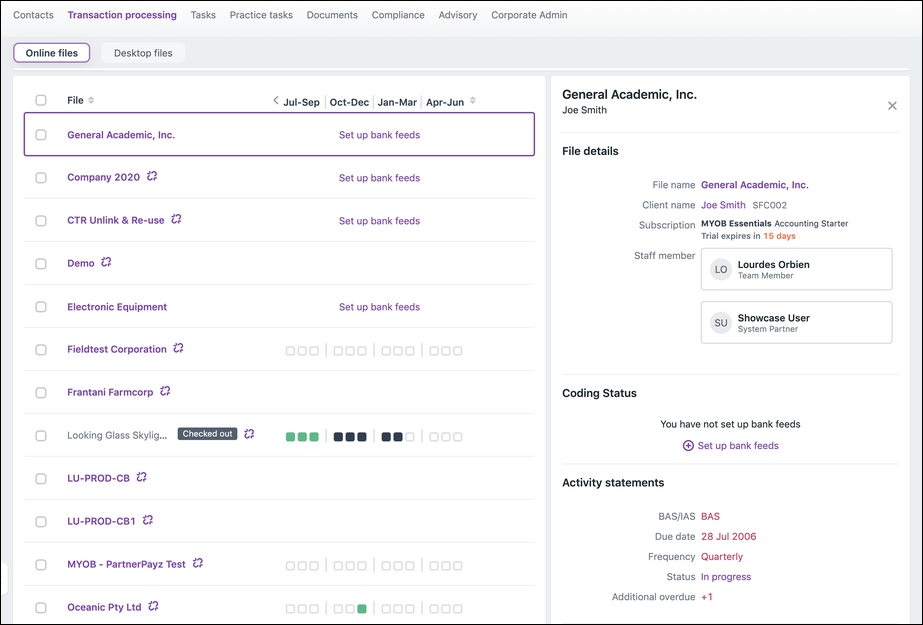Sort the list by File column
This screenshot has width=923, height=625.
pyautogui.click(x=91, y=101)
